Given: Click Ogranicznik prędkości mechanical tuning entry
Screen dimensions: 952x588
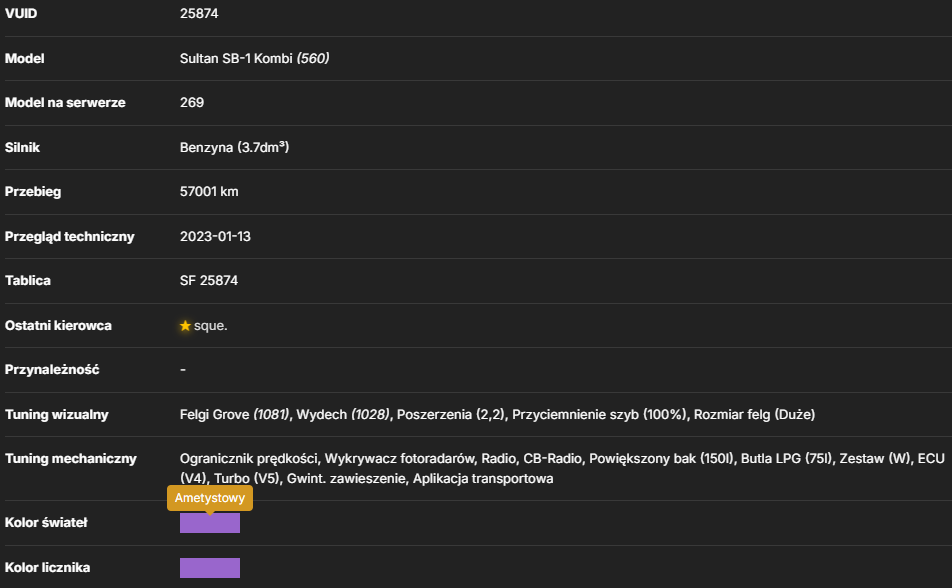Looking at the screenshot, I should tap(248, 459).
